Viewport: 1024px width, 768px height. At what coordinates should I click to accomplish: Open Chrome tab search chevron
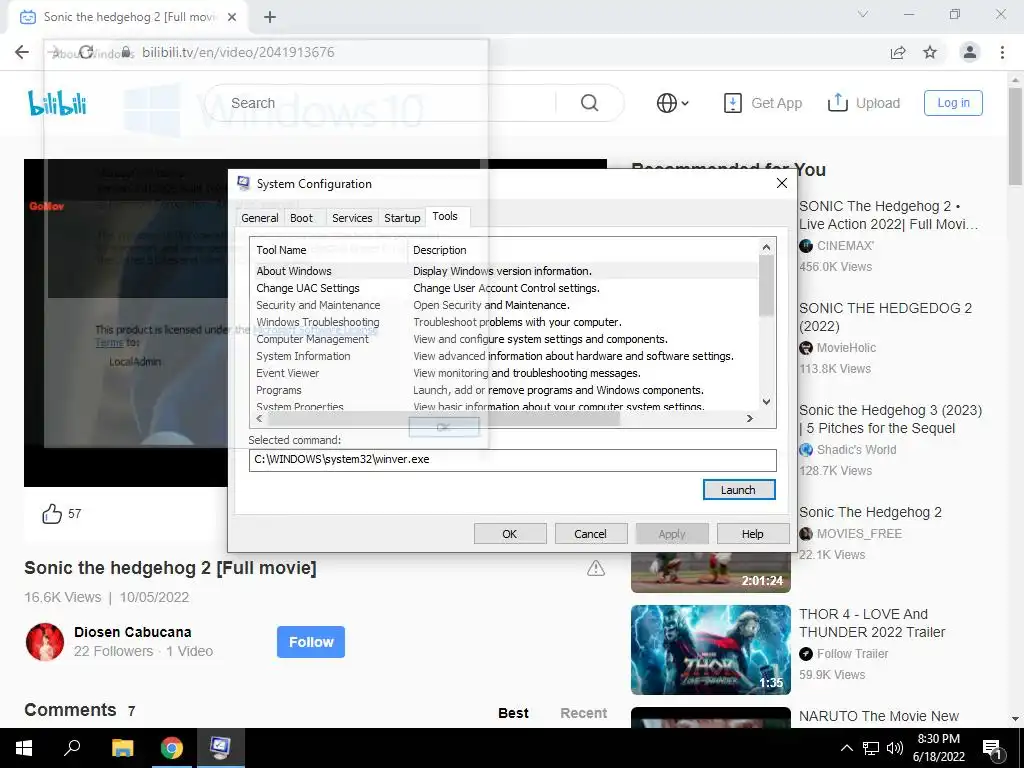[x=863, y=14]
